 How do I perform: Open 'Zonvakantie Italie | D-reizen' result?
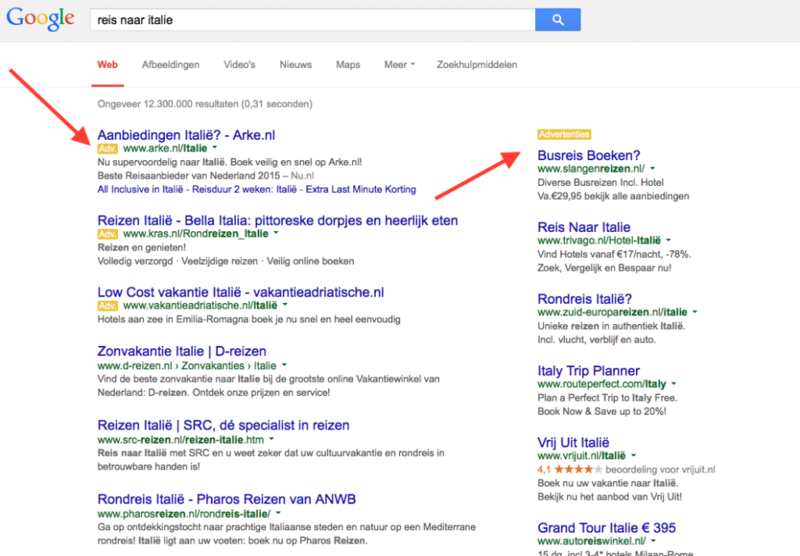point(182,351)
